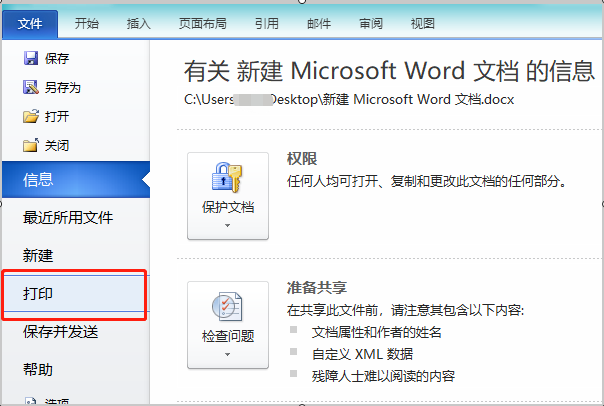This screenshot has height=406, width=604.
Task: Click the document checklist inspect icon
Action: (227, 306)
